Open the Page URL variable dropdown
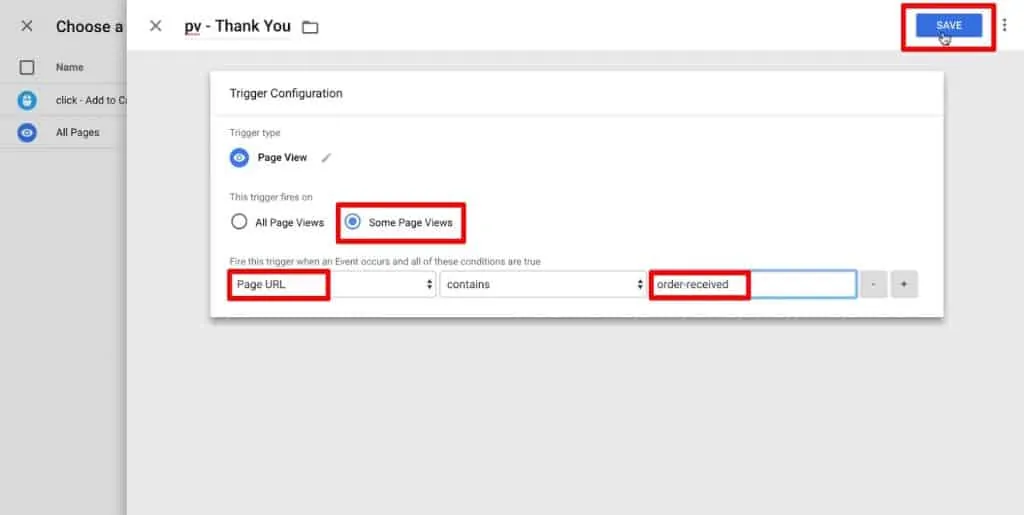This screenshot has height=515, width=1024. 332,285
